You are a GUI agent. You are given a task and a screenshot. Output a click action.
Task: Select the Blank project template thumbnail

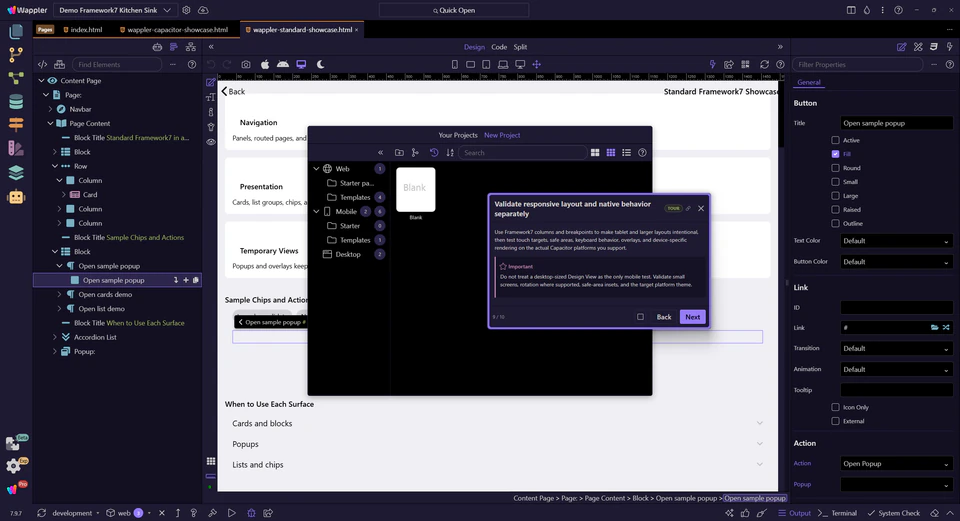coord(416,190)
